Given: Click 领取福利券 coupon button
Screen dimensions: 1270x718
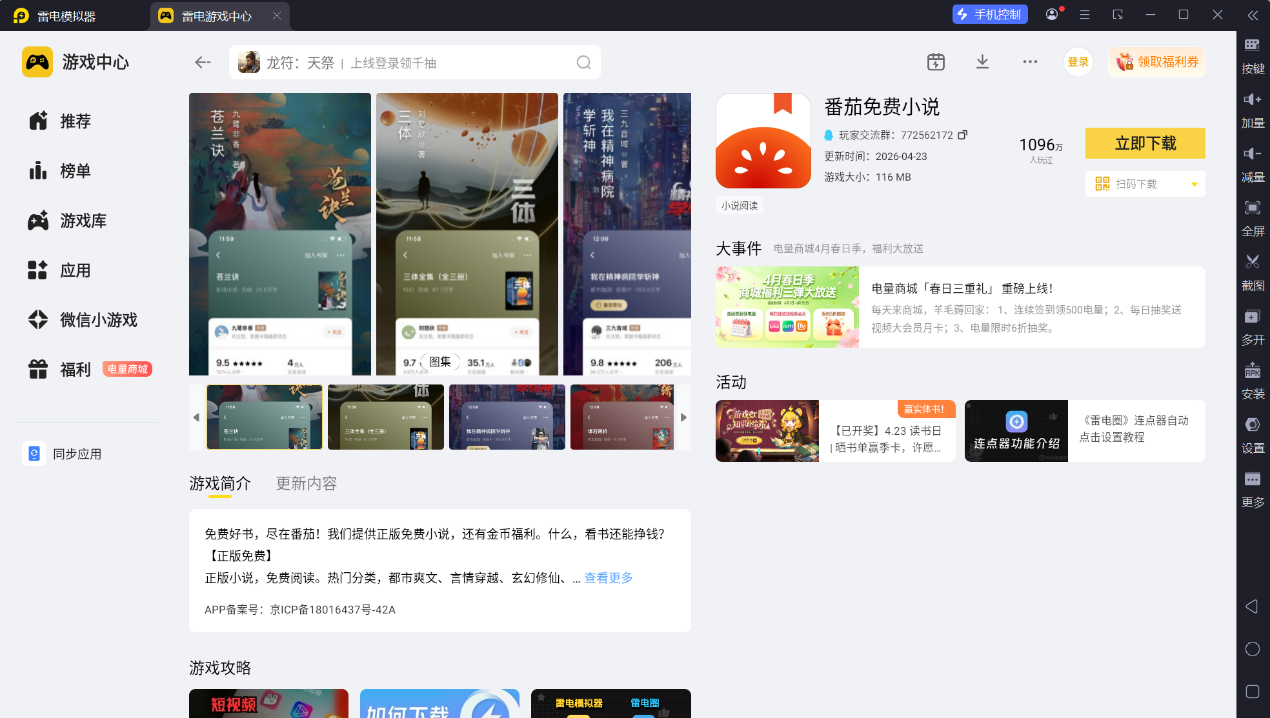Looking at the screenshot, I should pyautogui.click(x=1156, y=62).
